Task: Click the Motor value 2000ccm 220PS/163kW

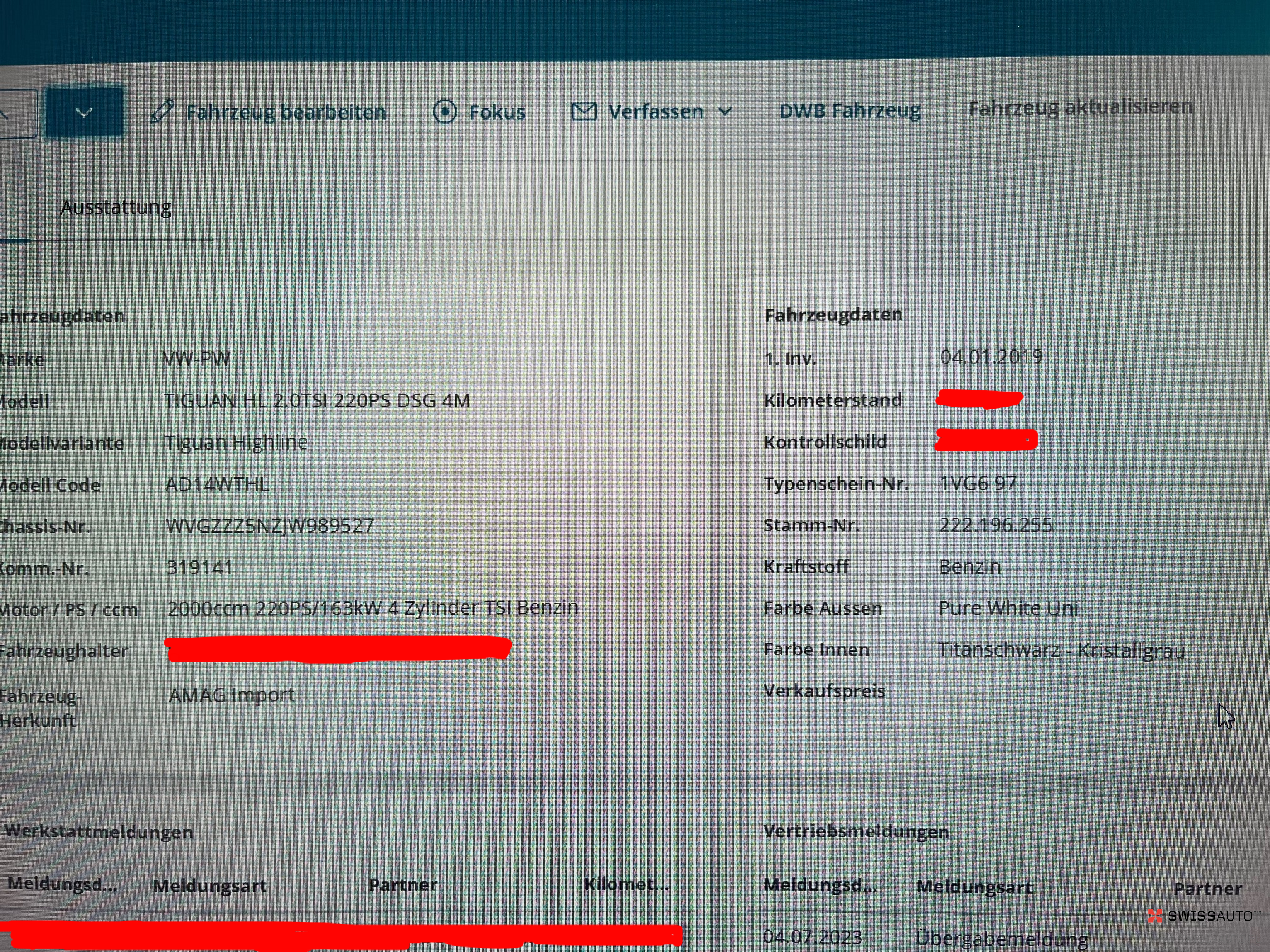Action: pos(373,608)
